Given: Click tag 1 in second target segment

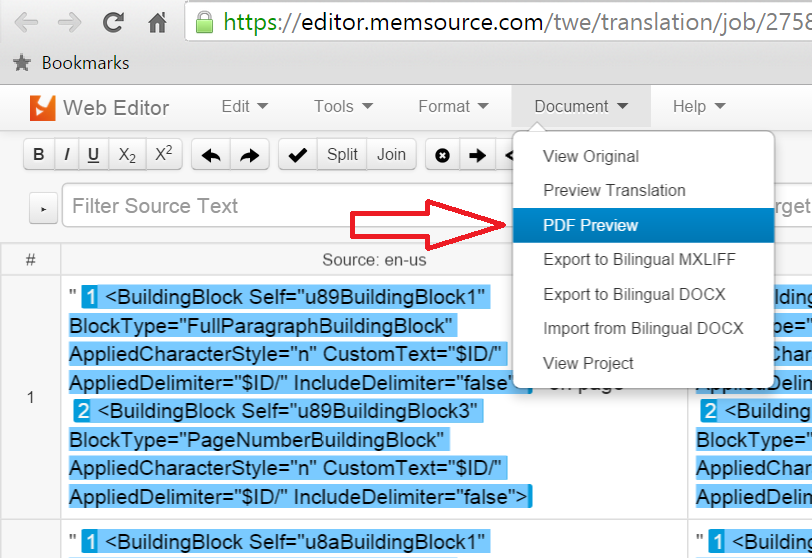Looking at the screenshot, I should pyautogui.click(x=717, y=542).
